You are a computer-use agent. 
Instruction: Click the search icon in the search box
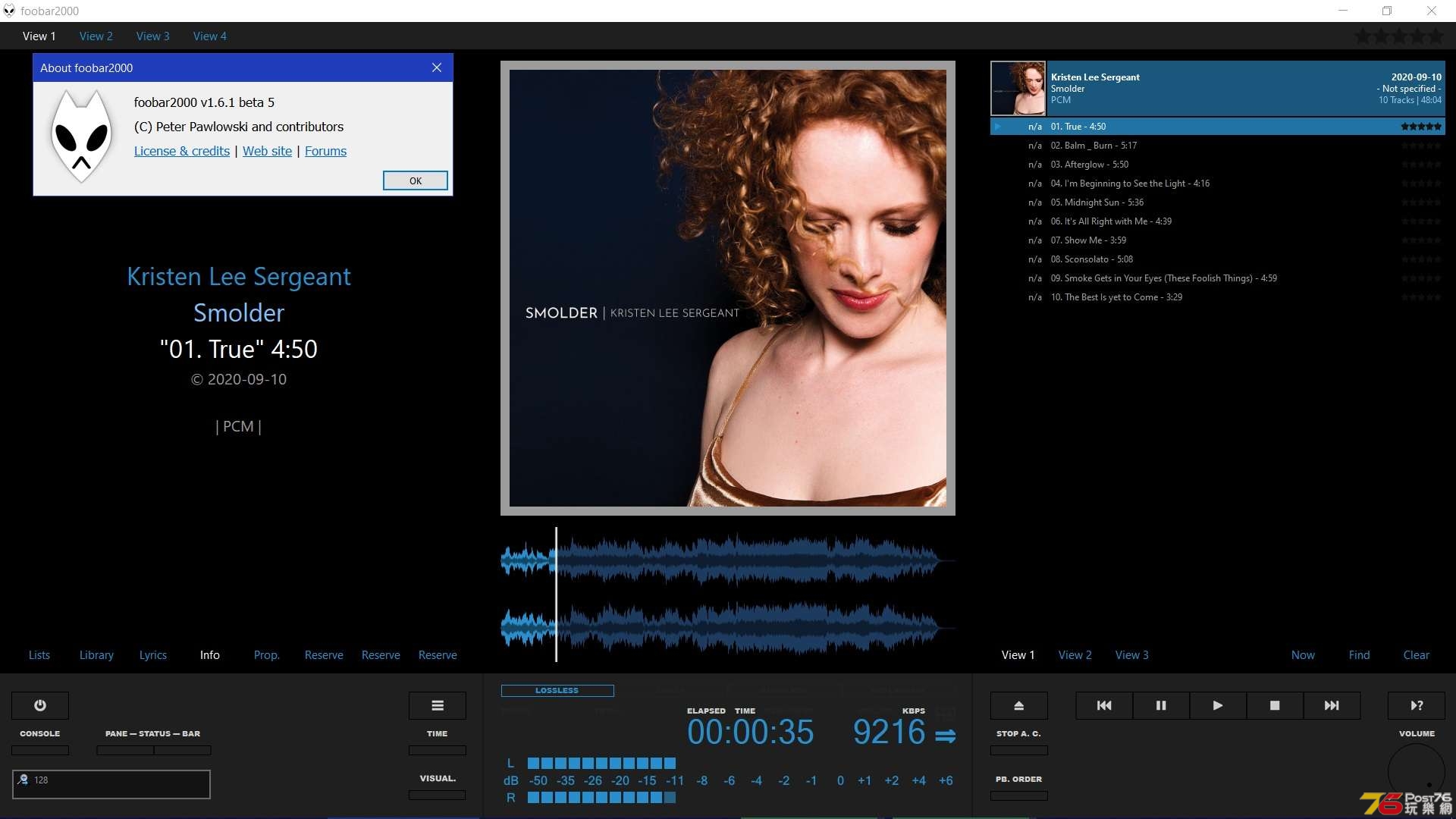24,780
